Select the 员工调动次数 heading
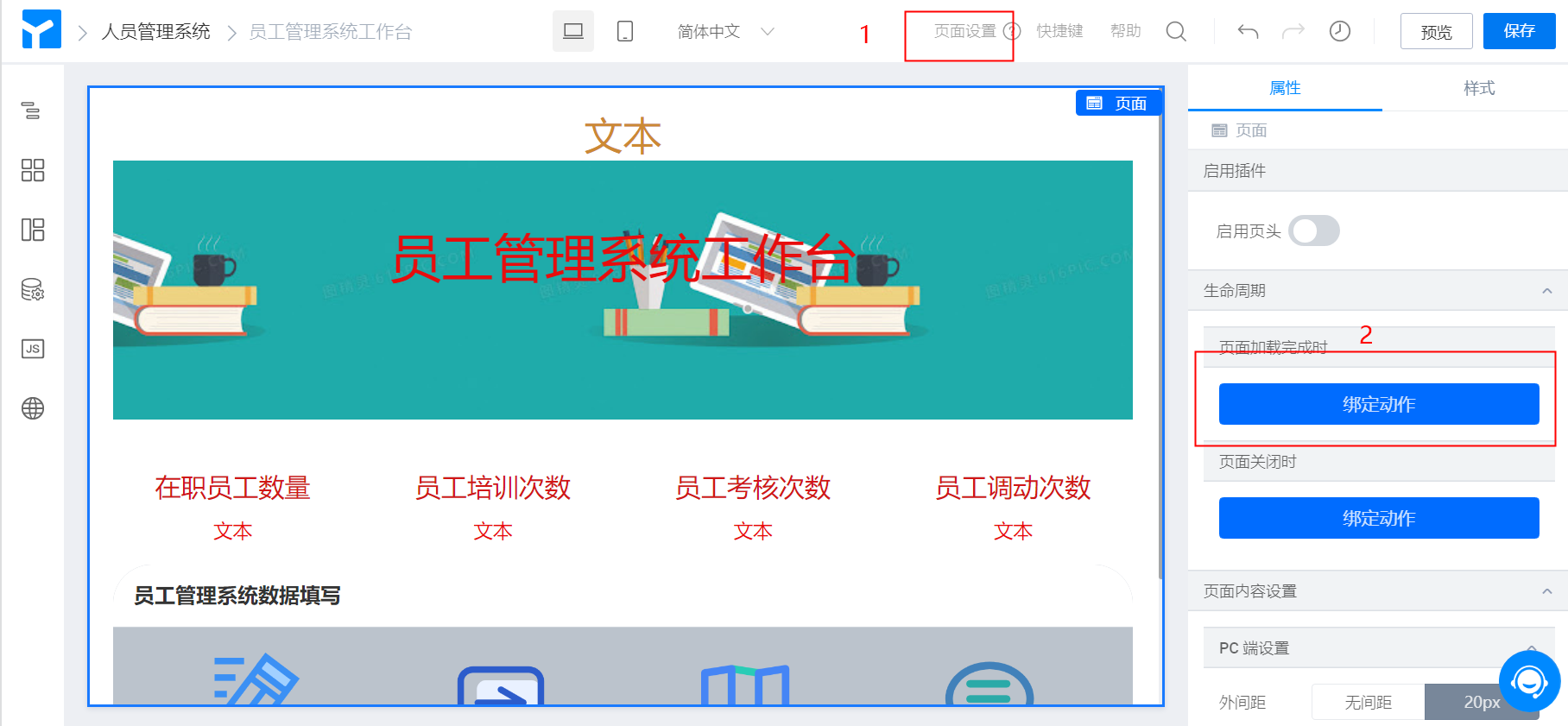This screenshot has height=726, width=1568. click(x=1013, y=488)
